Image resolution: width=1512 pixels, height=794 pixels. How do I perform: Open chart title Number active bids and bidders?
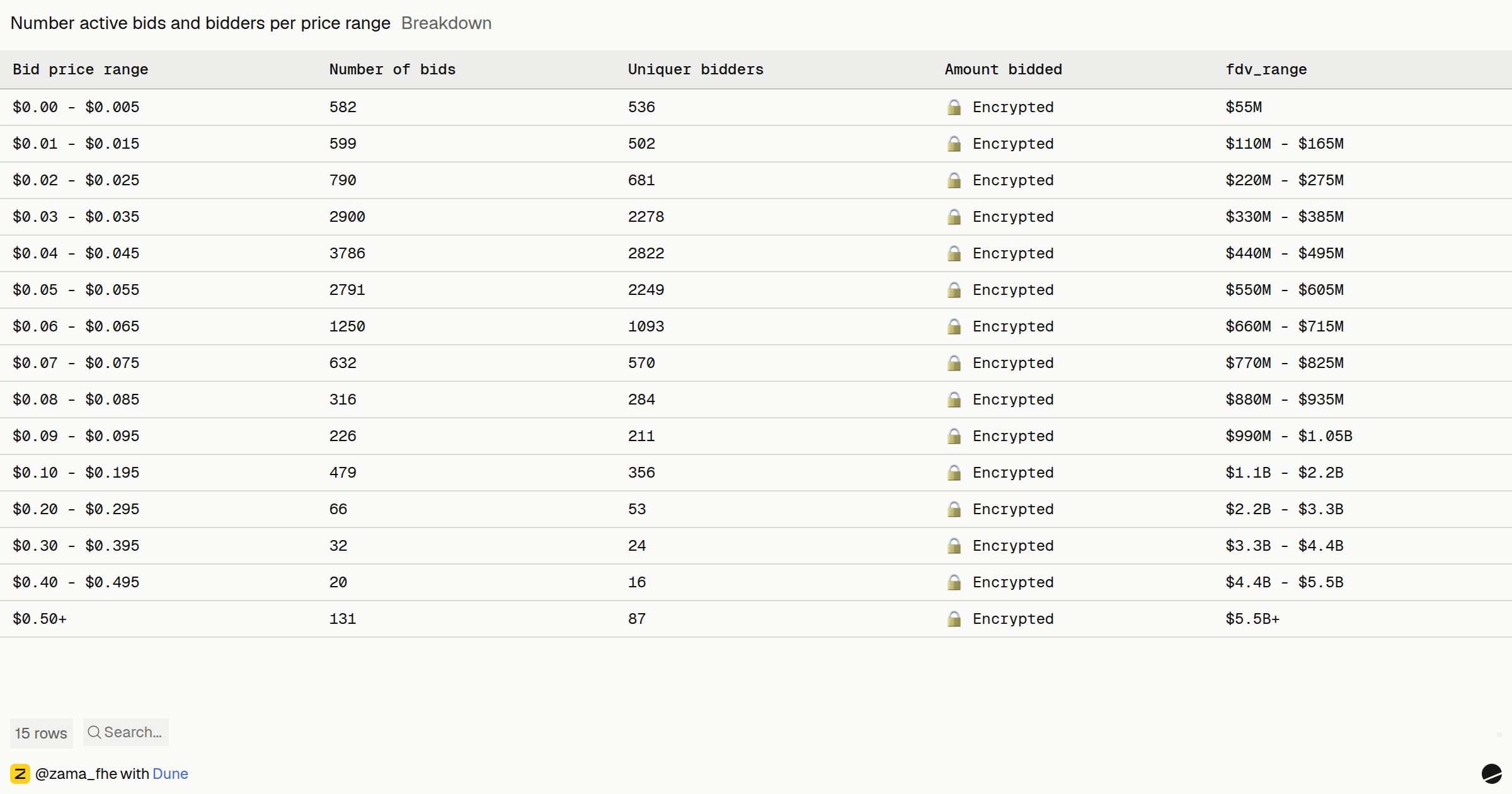(200, 23)
